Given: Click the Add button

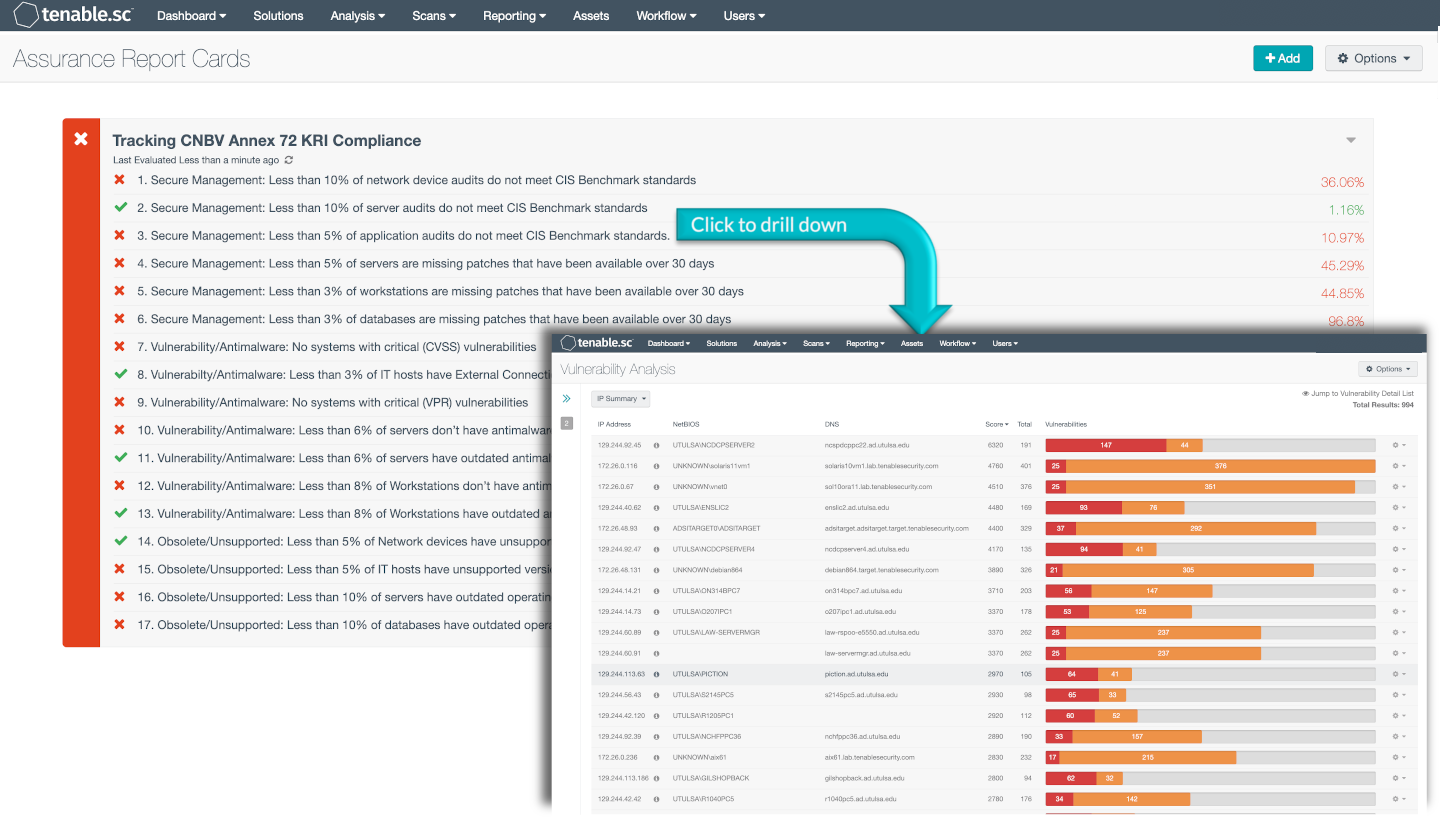Looking at the screenshot, I should (x=1283, y=58).
